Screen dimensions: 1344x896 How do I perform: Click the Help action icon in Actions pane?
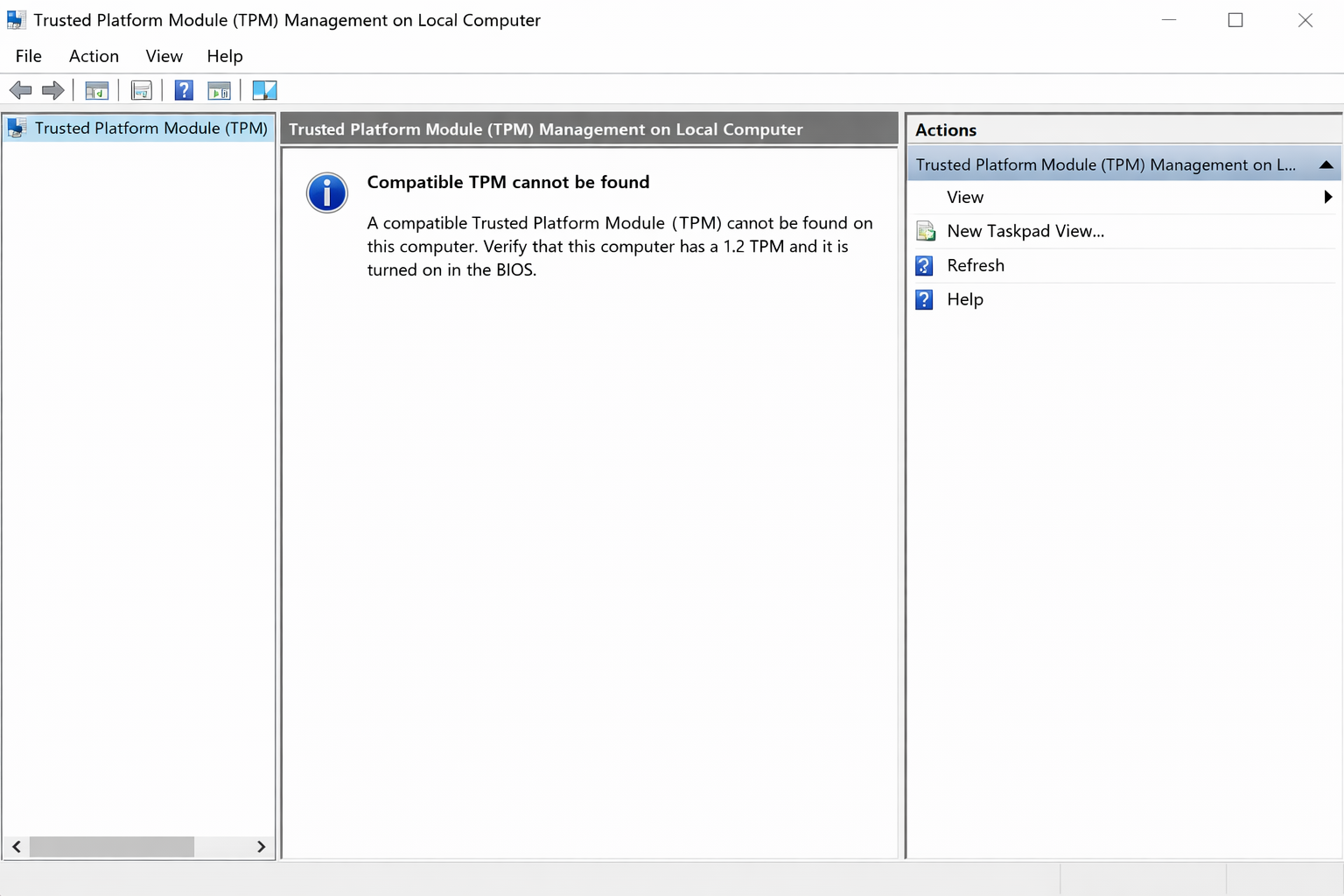tap(925, 299)
